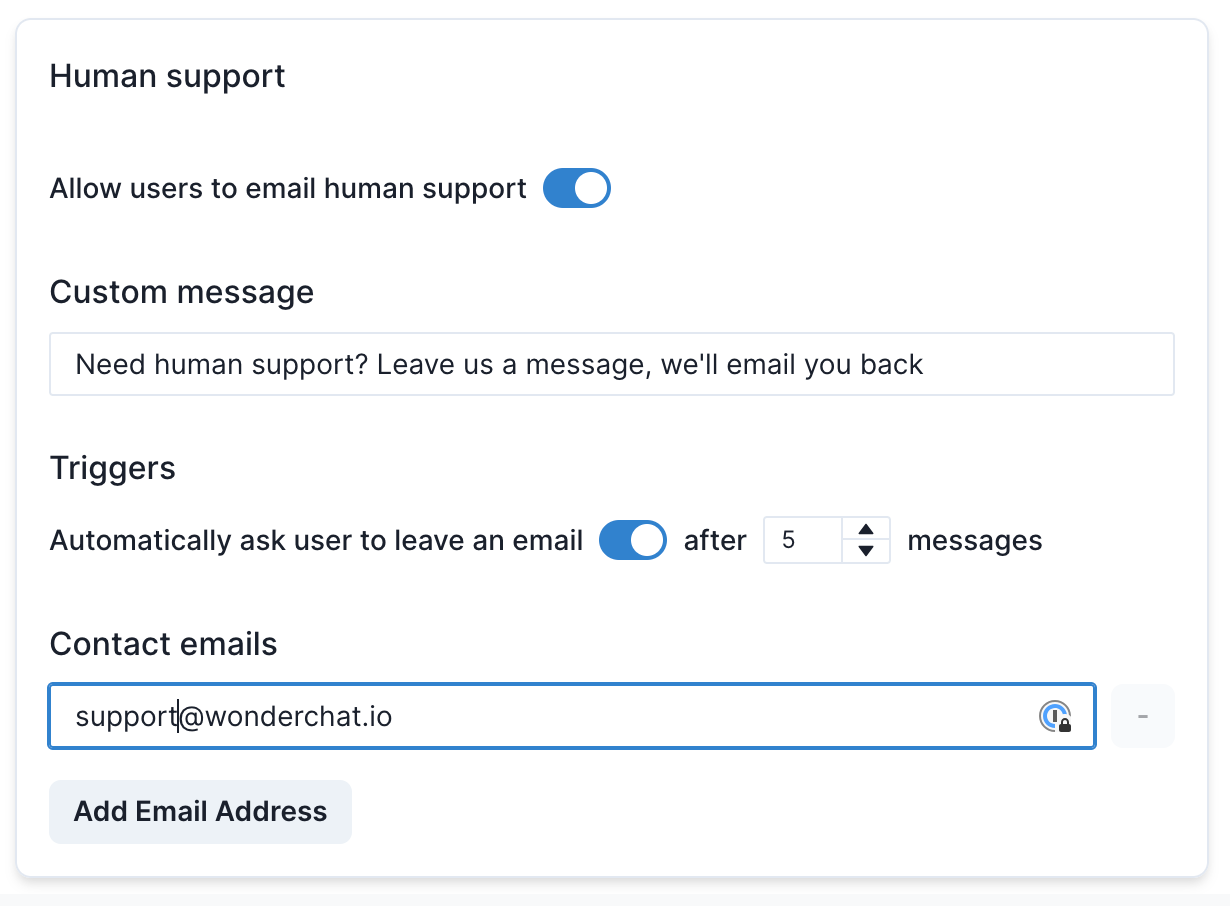Increase message count with the up arrow
The image size is (1230, 906).
coord(867,529)
